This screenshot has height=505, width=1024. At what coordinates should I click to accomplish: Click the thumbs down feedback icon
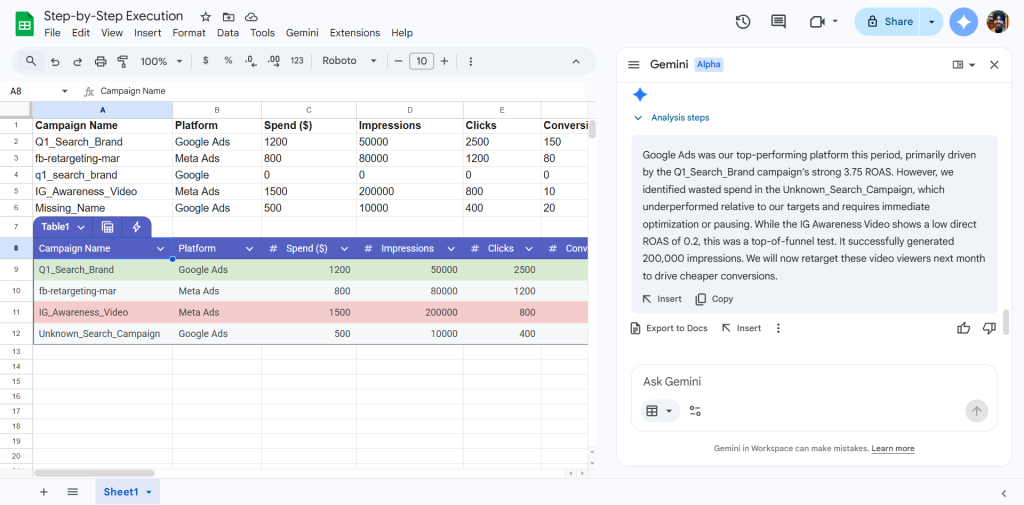tap(989, 328)
